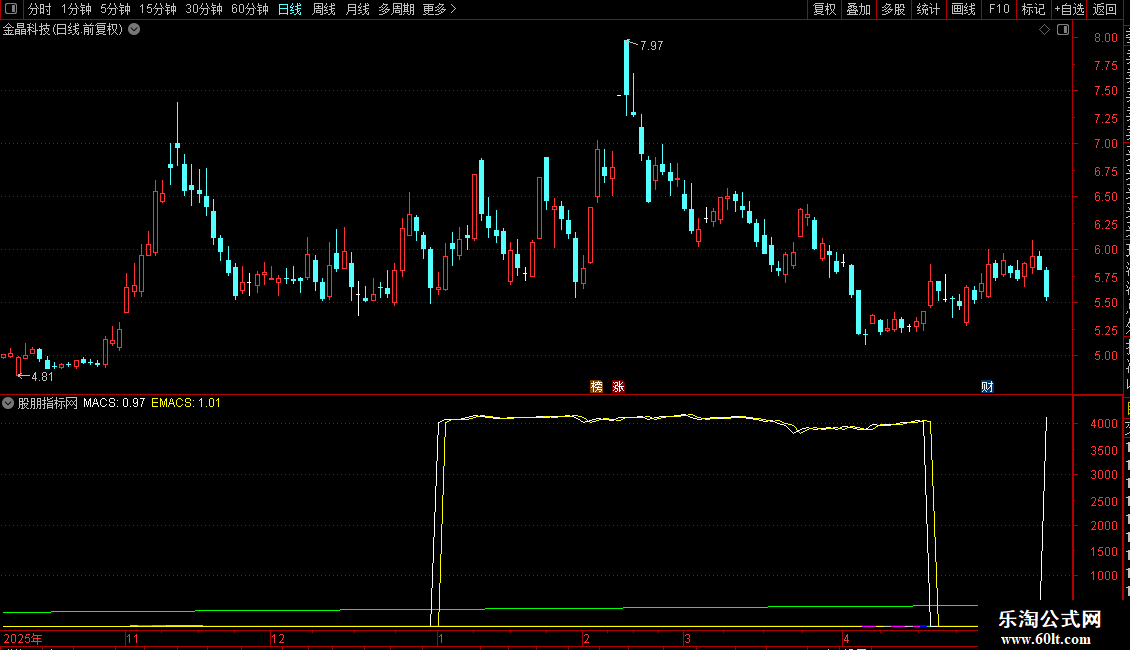Switch to 分时 intraday view
Viewport: 1130px width, 650px height.
point(40,9)
